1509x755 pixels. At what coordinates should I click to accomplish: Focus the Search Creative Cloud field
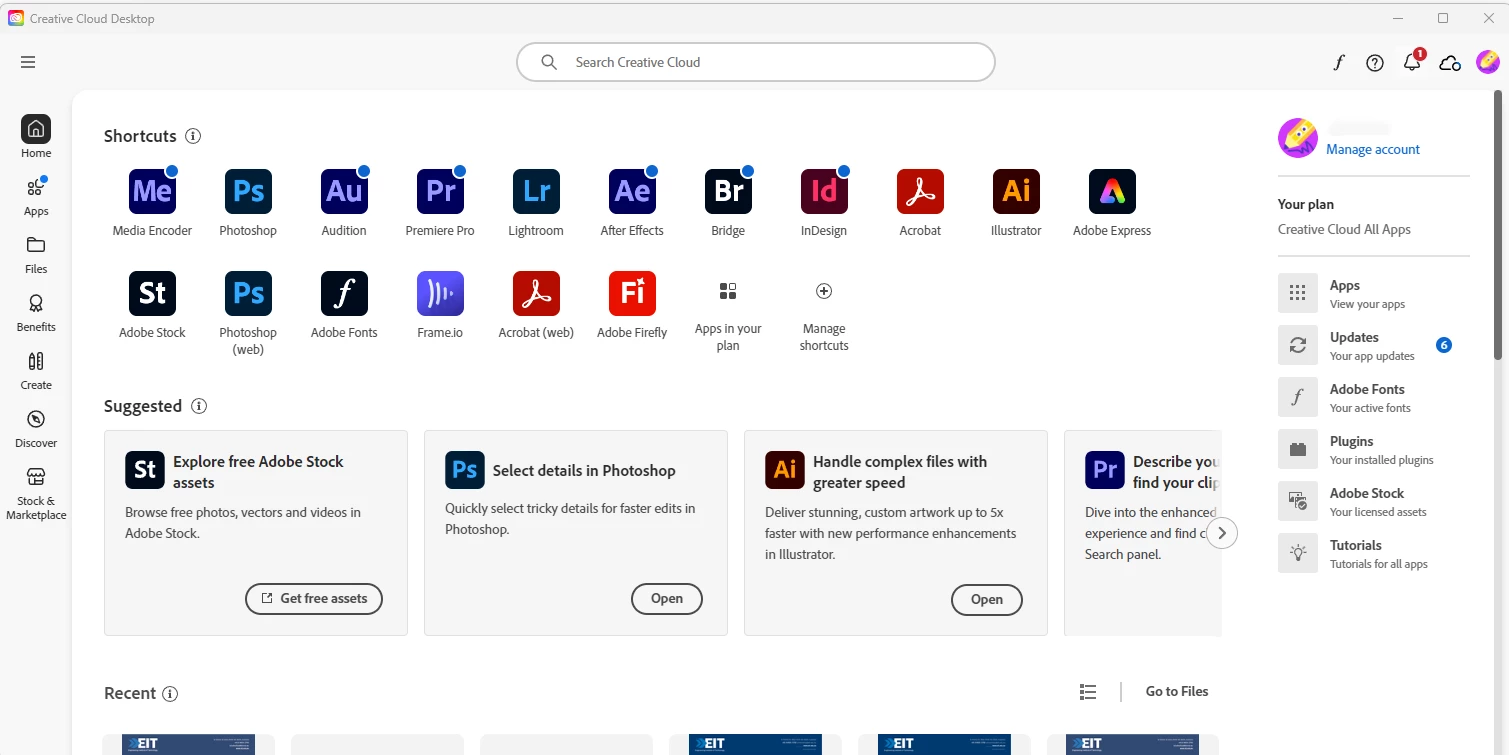coord(756,62)
